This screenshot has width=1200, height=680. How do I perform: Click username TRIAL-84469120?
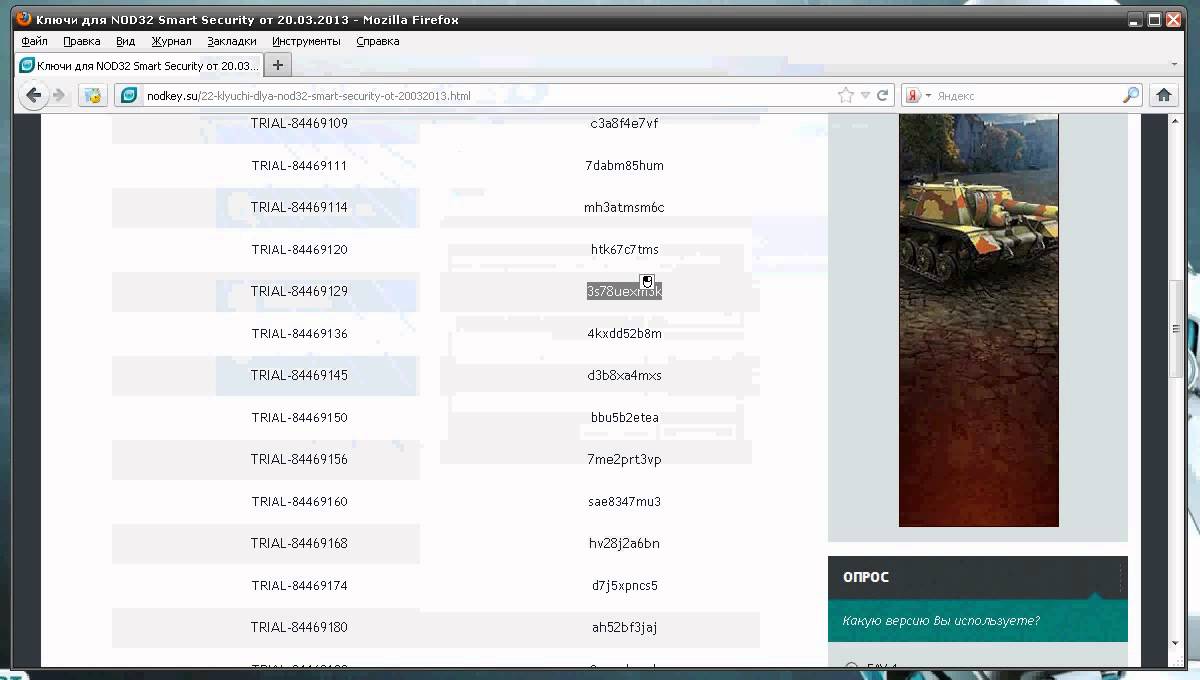pyautogui.click(x=299, y=250)
